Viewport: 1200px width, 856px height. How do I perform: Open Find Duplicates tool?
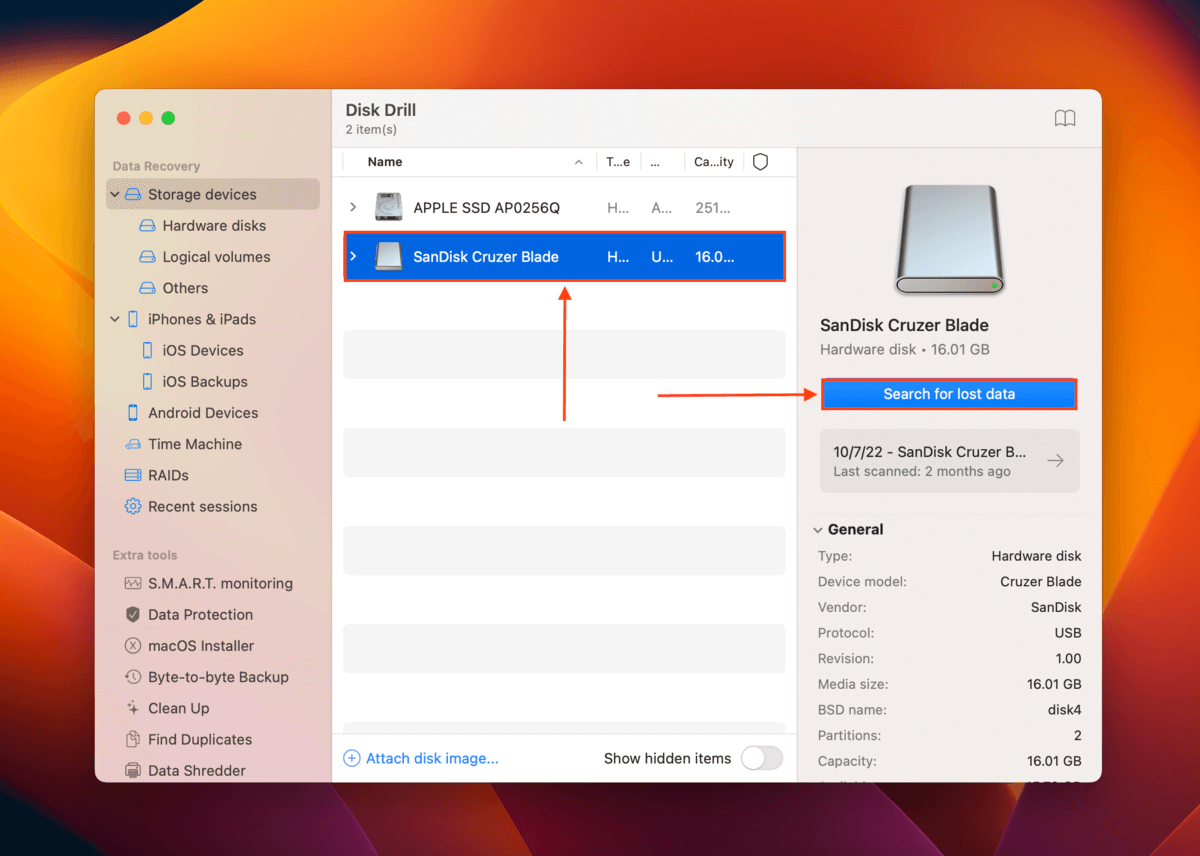click(x=200, y=739)
